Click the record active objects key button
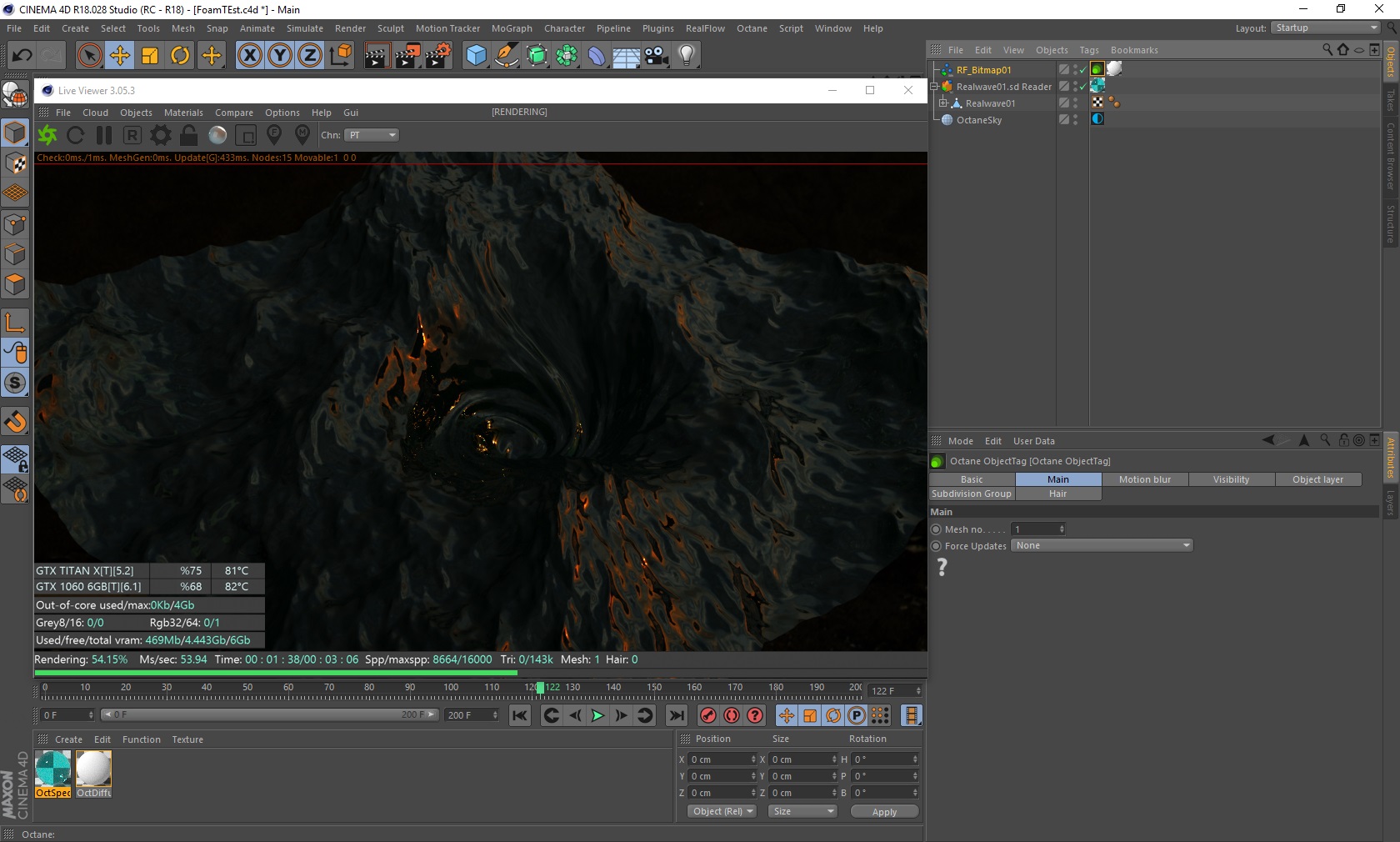 point(708,715)
